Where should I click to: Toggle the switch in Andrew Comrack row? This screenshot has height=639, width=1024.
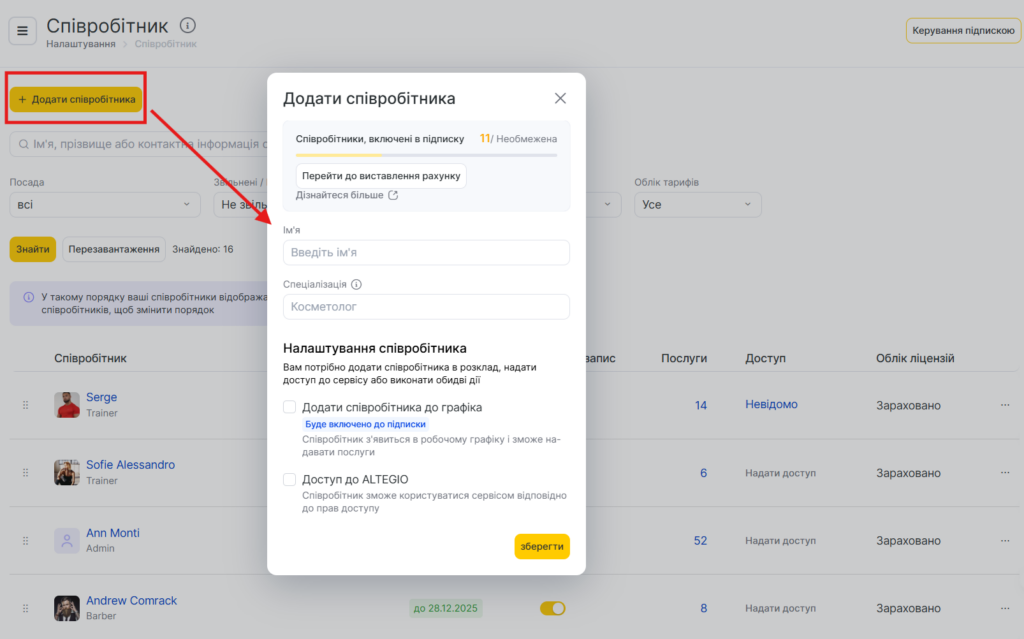click(x=552, y=608)
